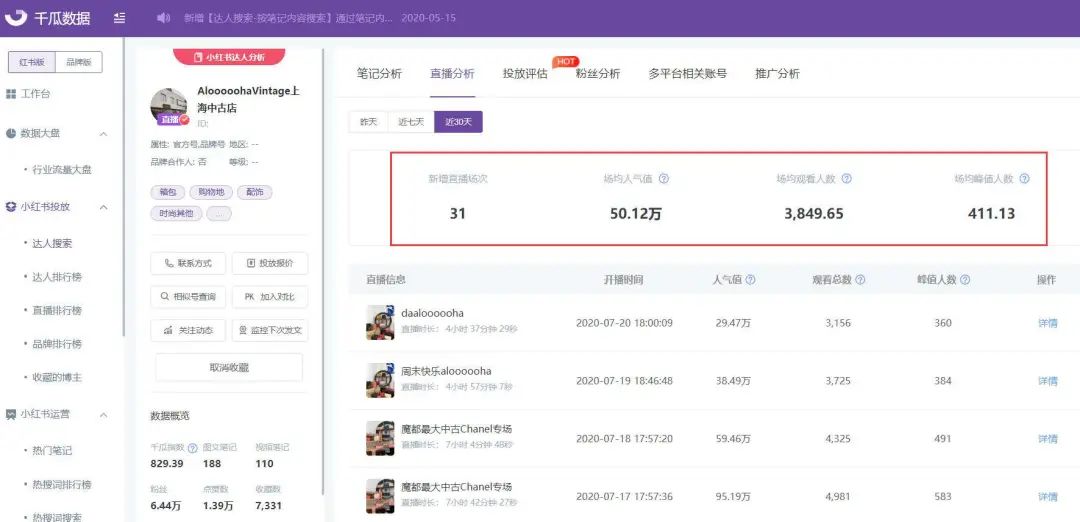
Task: Select the 近七天 time range
Action: pos(411,122)
